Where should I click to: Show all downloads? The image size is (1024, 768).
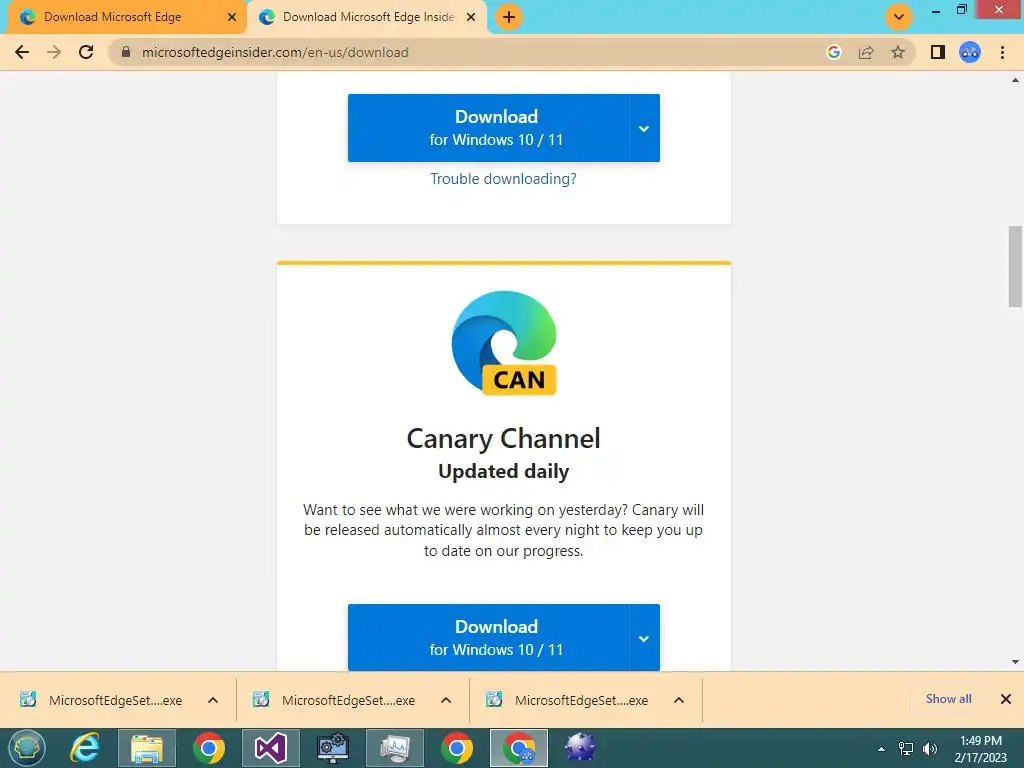948,699
